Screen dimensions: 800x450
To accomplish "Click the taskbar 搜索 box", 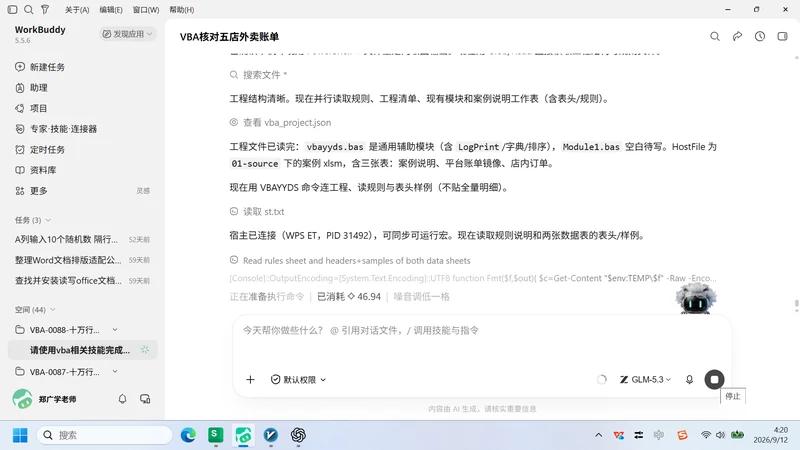I will (x=104, y=435).
